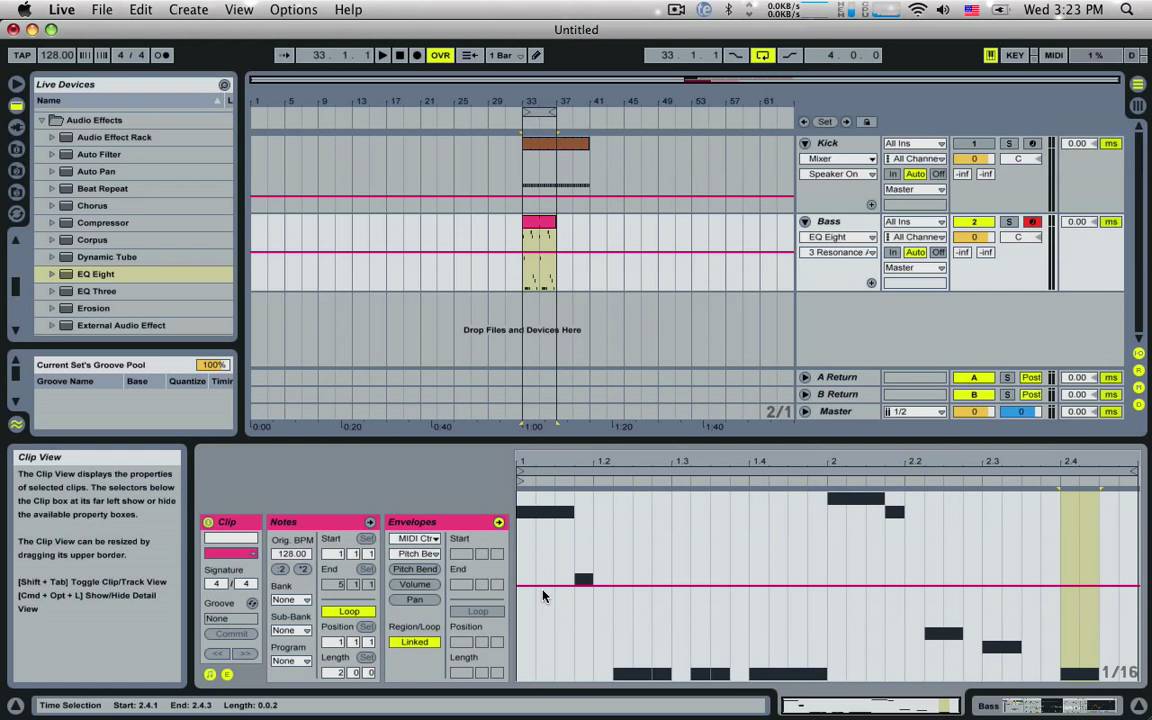Open the File menu

[101, 10]
